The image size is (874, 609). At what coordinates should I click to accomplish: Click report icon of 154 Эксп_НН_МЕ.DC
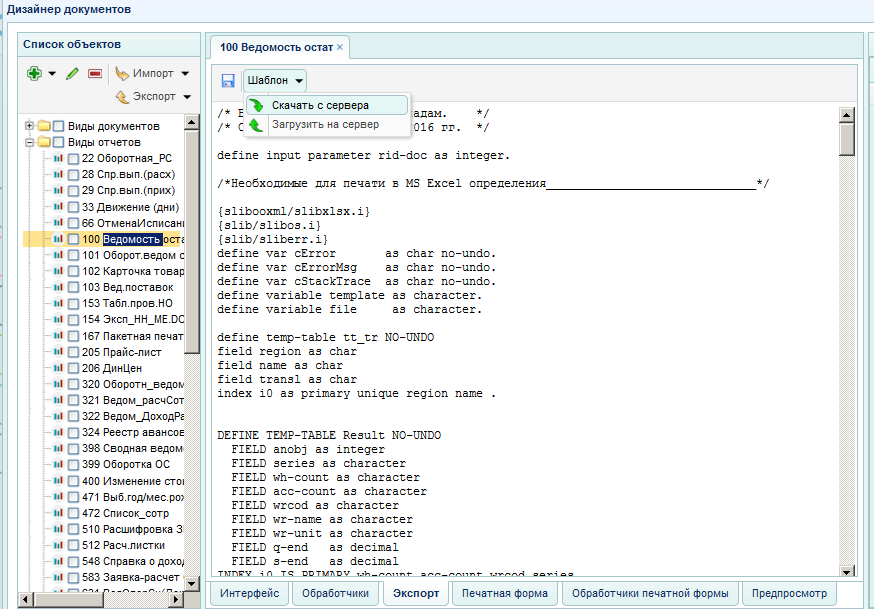pyautogui.click(x=58, y=319)
